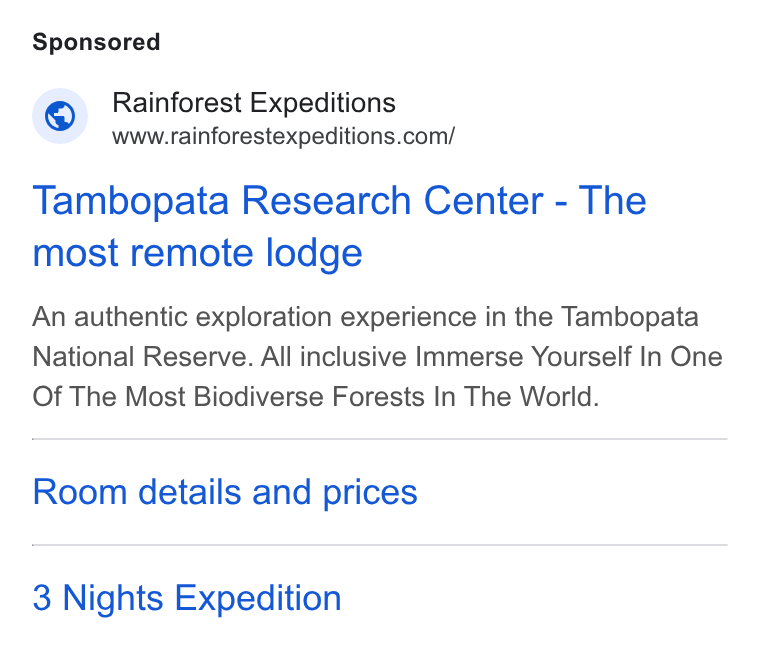Click the word 'prices' in the sitelink
This screenshot has width=760, height=650.
click(370, 493)
